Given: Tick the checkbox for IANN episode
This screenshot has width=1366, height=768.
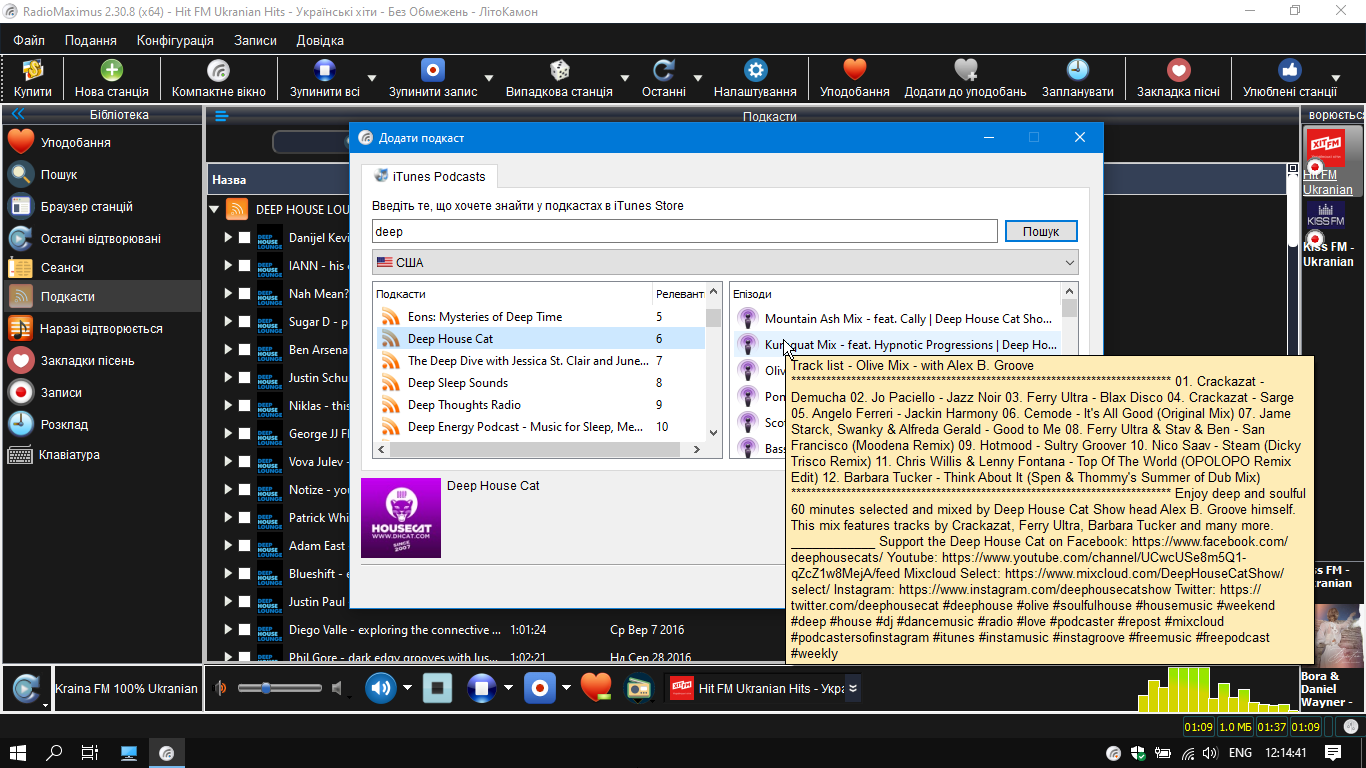Looking at the screenshot, I should pyautogui.click(x=244, y=266).
